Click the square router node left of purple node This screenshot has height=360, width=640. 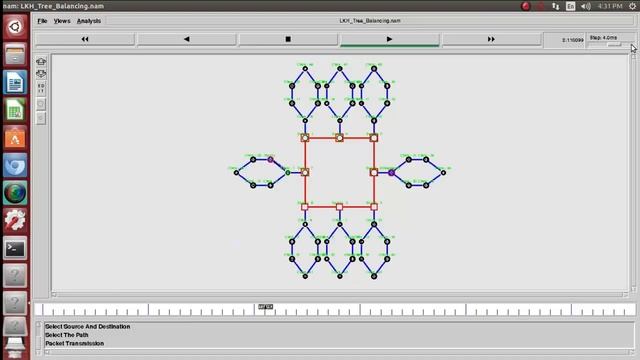tap(374, 173)
